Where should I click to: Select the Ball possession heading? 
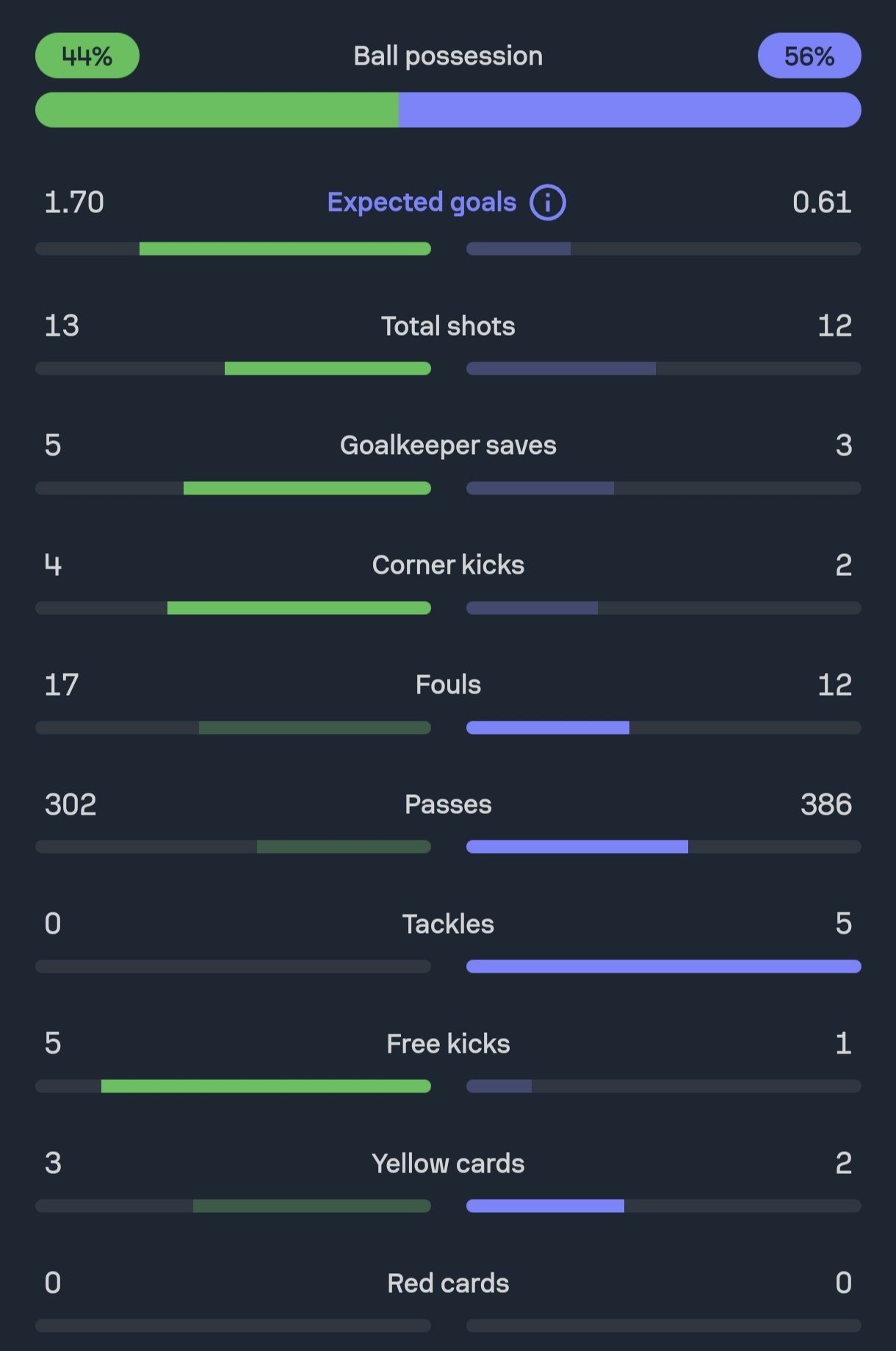[448, 56]
